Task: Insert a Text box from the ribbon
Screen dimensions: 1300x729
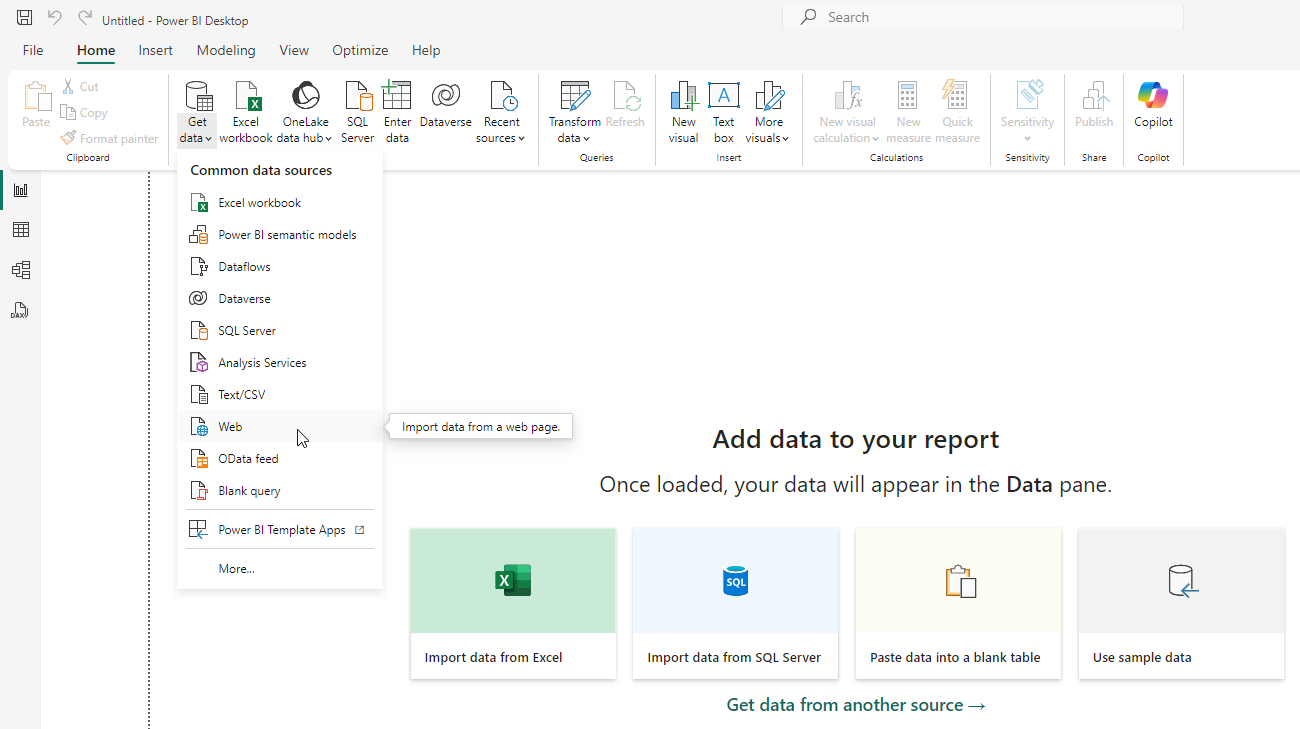Action: click(724, 112)
